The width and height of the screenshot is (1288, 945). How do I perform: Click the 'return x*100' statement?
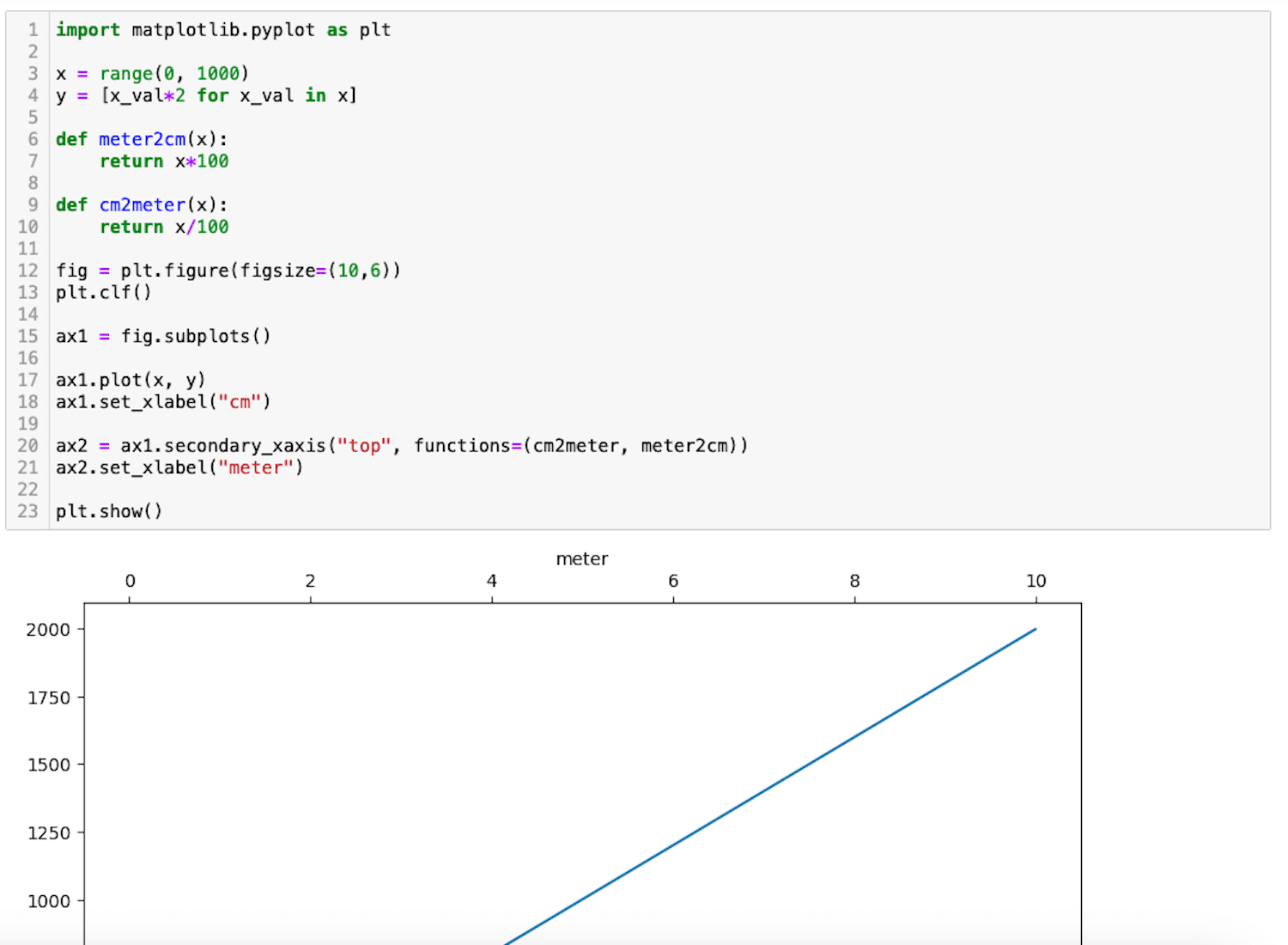[x=163, y=162]
